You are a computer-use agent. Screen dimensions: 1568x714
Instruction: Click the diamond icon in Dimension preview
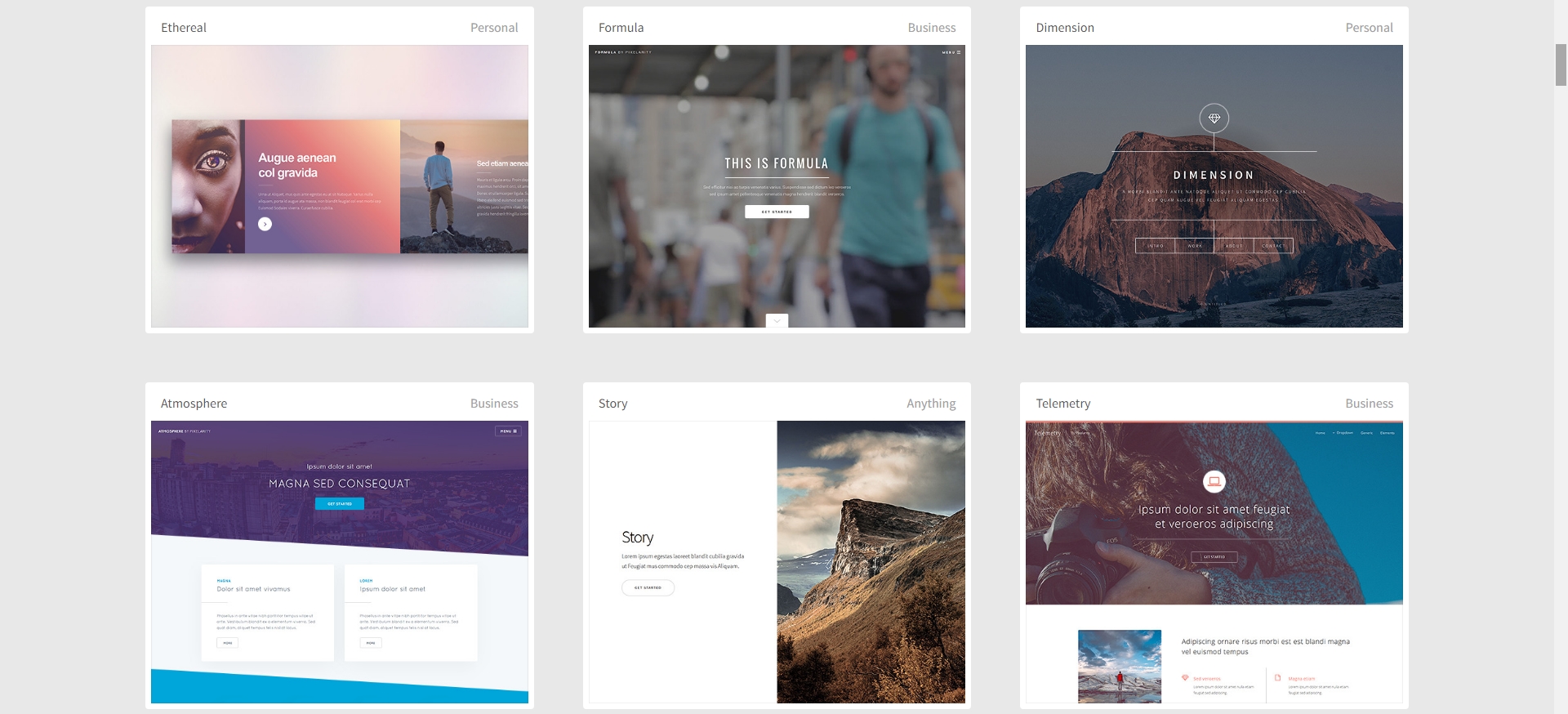(1214, 118)
